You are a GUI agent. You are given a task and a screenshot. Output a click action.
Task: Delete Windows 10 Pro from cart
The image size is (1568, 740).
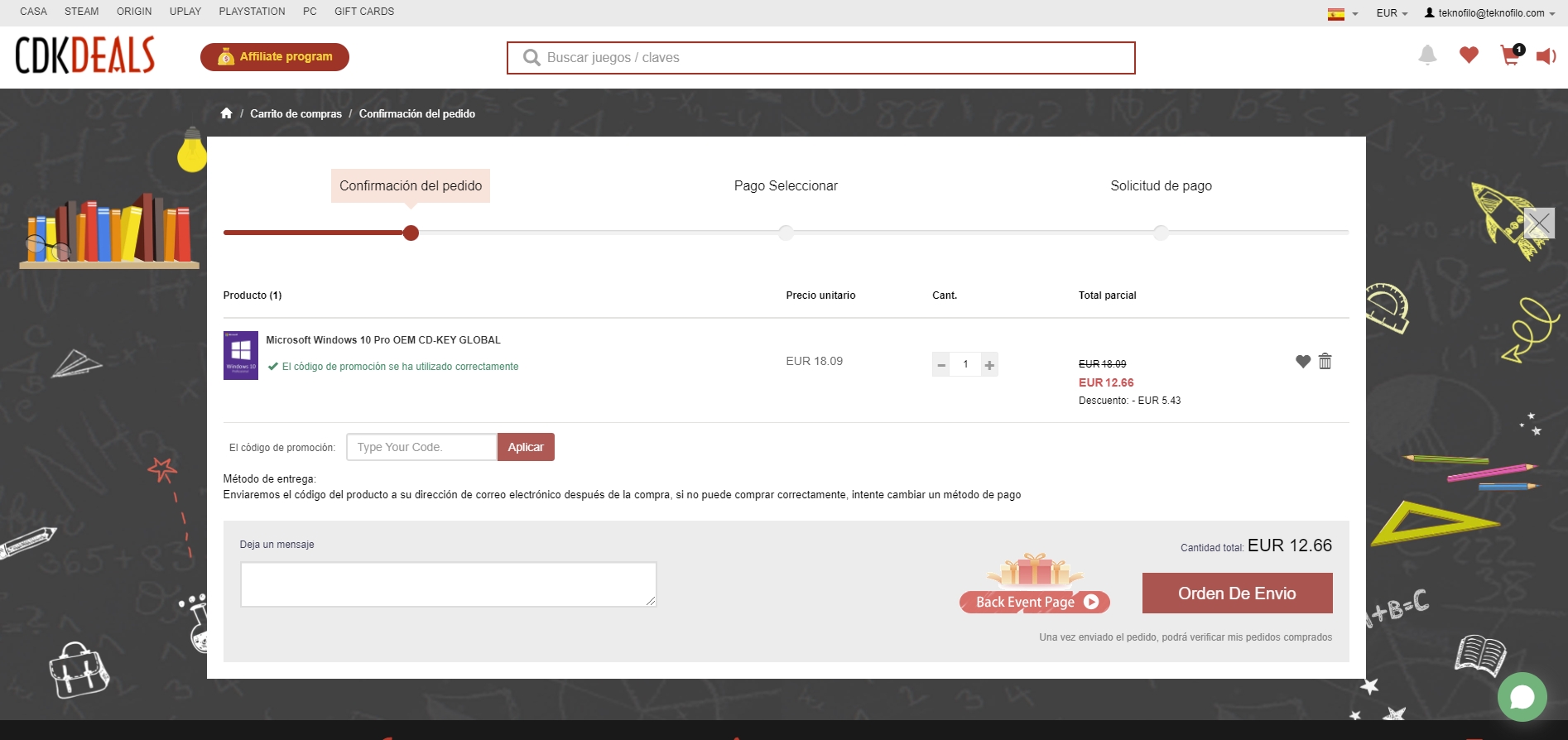point(1325,361)
